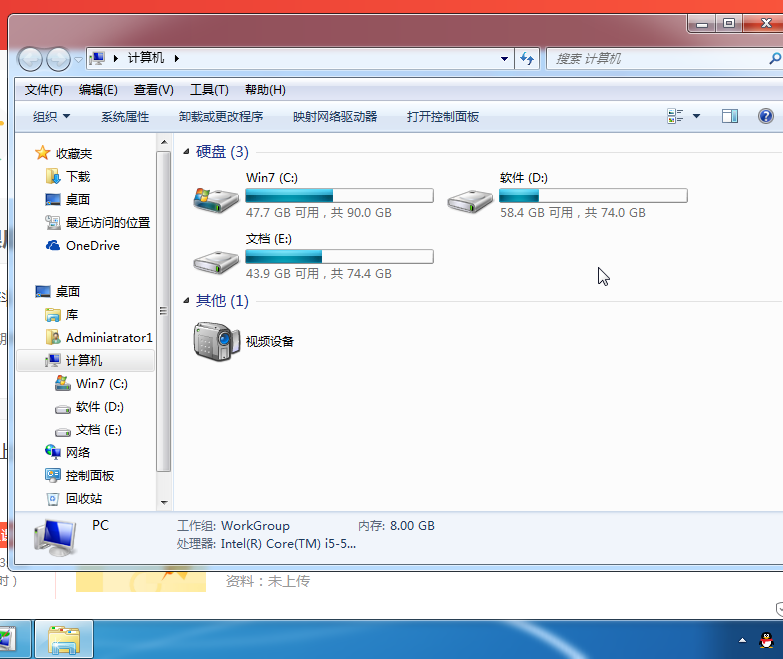The height and width of the screenshot is (659, 783).
Task: Collapse the 硬盘 (3) group
Action: pyautogui.click(x=186, y=152)
